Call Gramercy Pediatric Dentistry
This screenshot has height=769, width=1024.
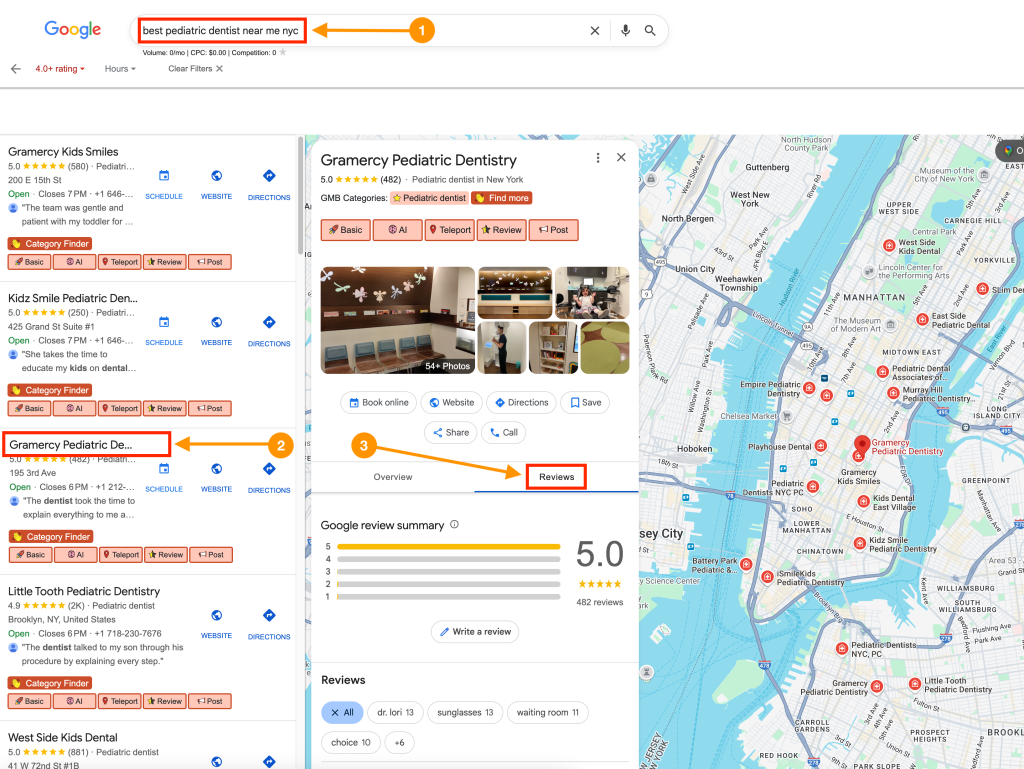coord(504,433)
